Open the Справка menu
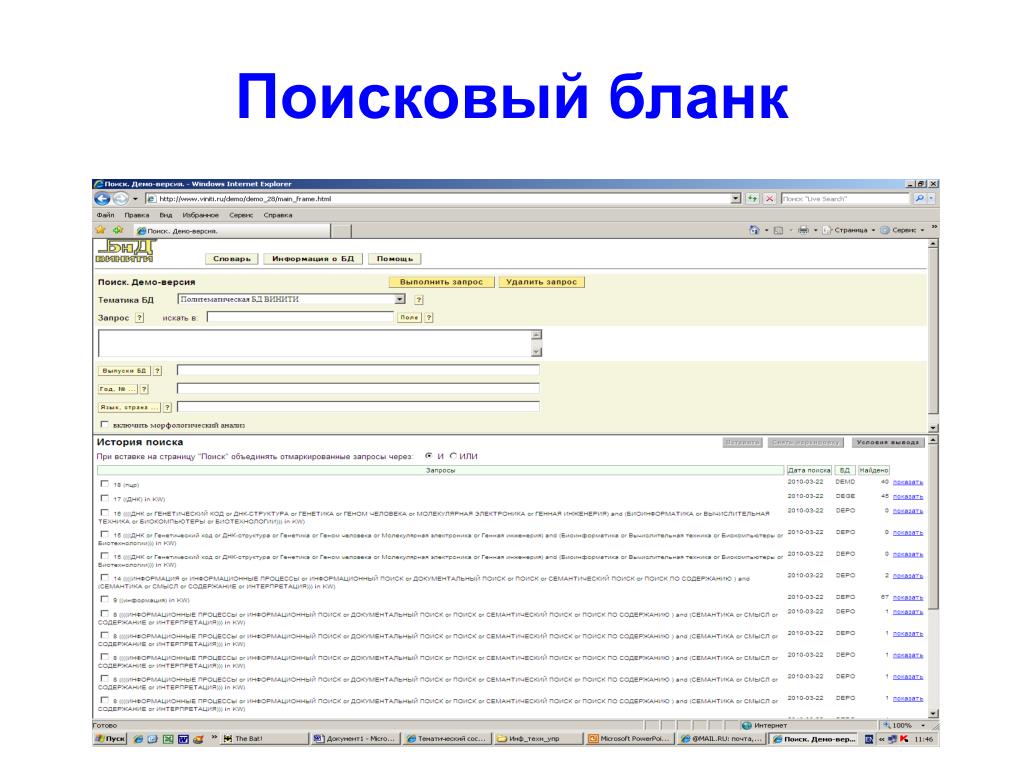The height and width of the screenshot is (768, 1024). coord(278,215)
